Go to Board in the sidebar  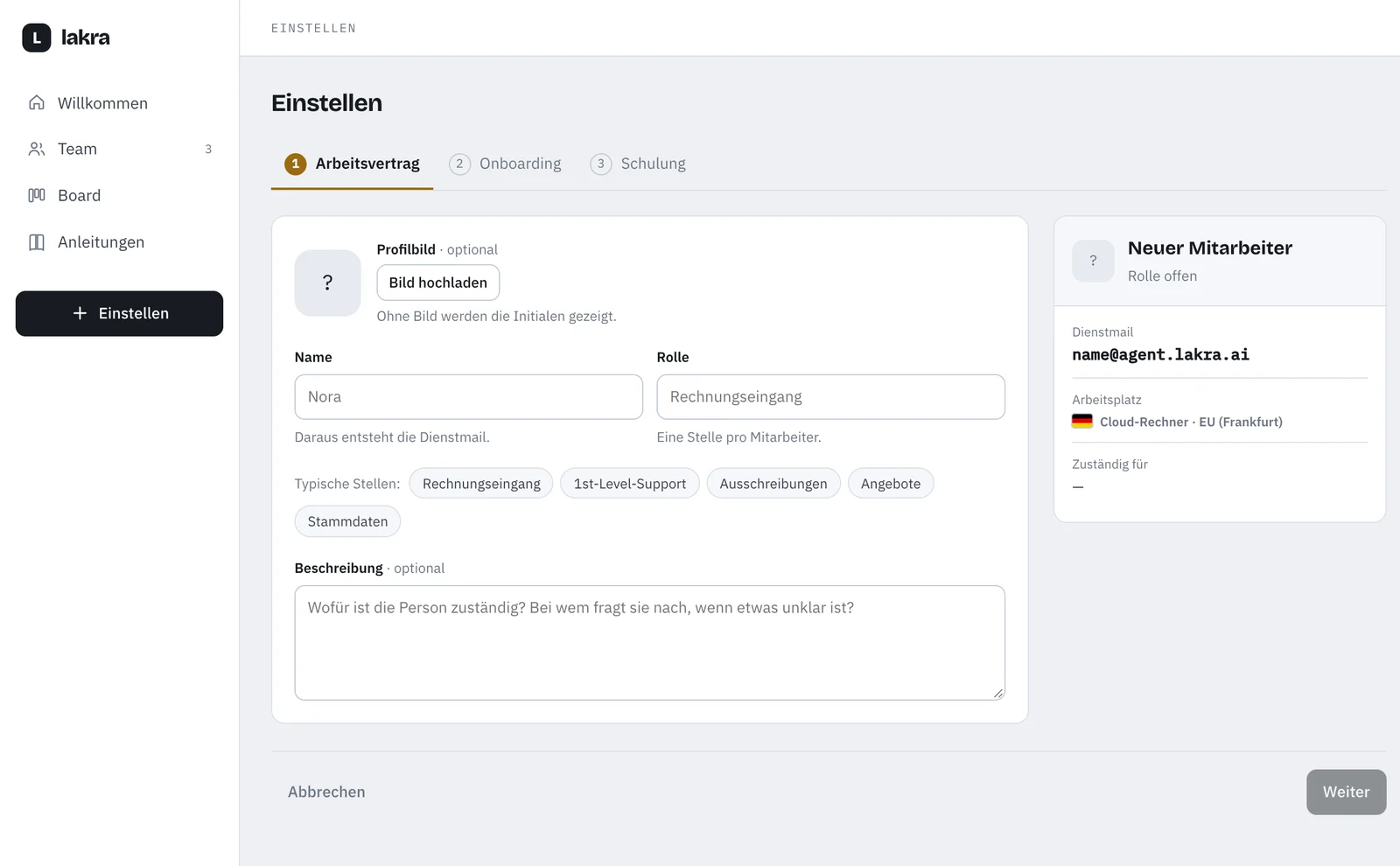119,195
